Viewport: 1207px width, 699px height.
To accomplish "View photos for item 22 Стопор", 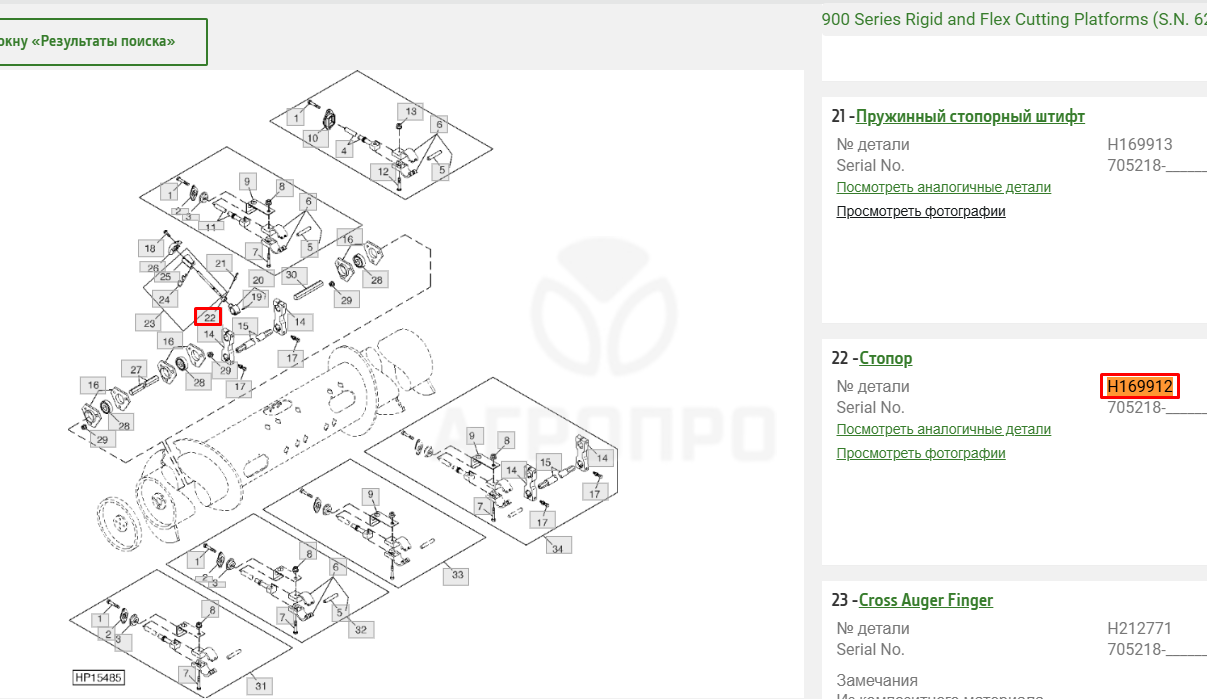I will (x=921, y=453).
